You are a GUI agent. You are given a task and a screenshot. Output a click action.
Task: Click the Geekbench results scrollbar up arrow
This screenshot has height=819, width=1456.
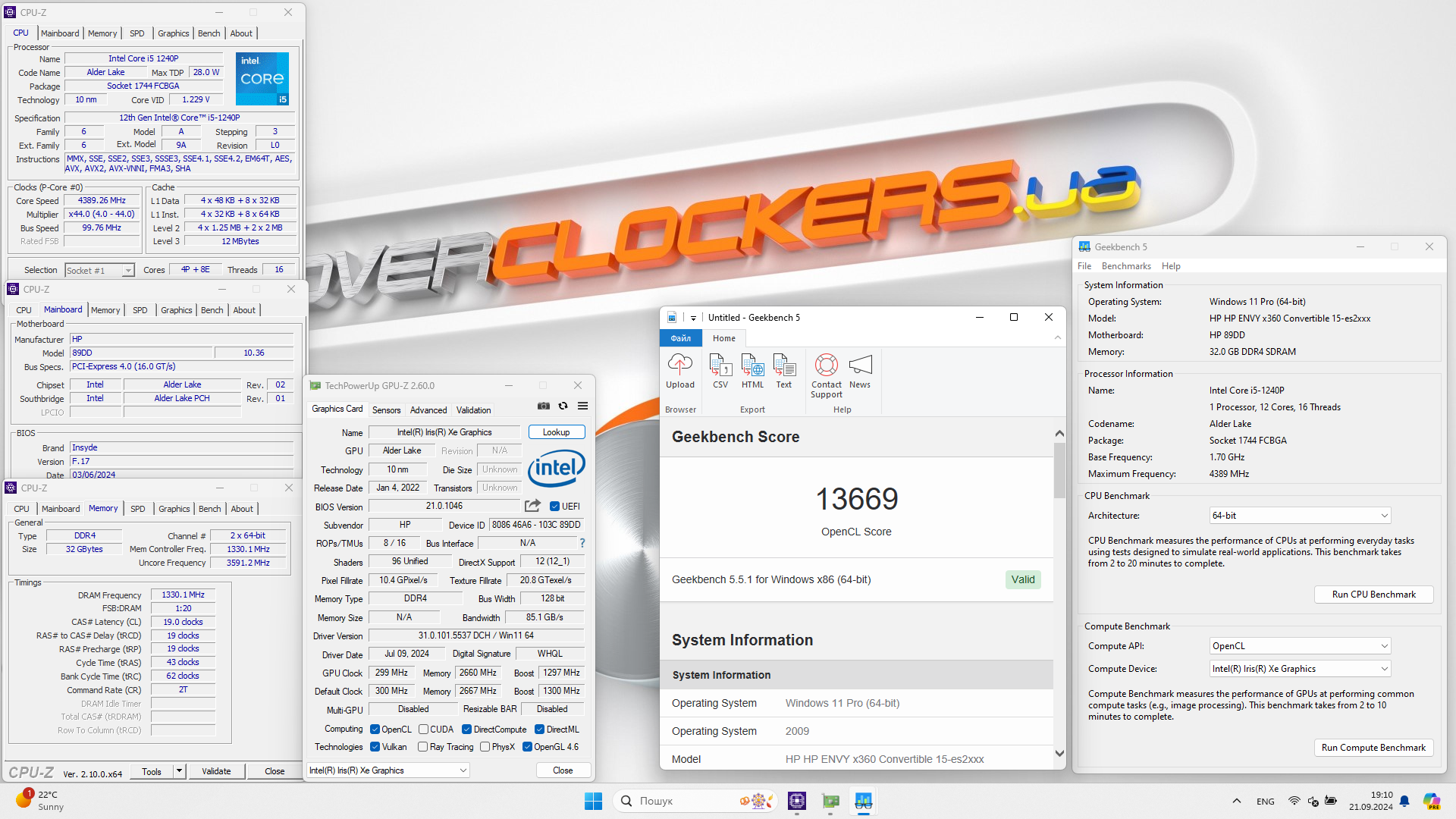point(1059,434)
